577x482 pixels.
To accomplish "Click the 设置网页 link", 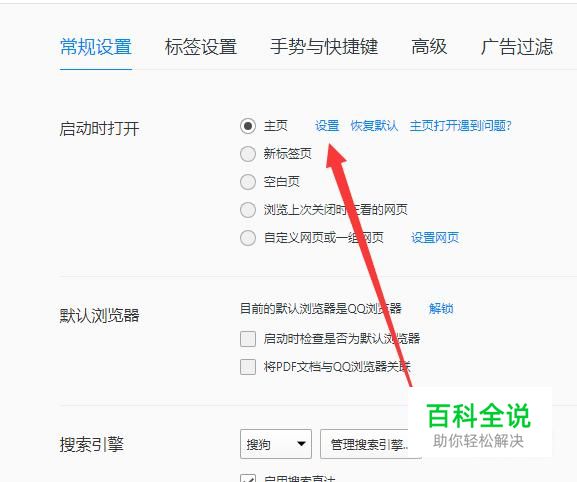I will point(435,238).
